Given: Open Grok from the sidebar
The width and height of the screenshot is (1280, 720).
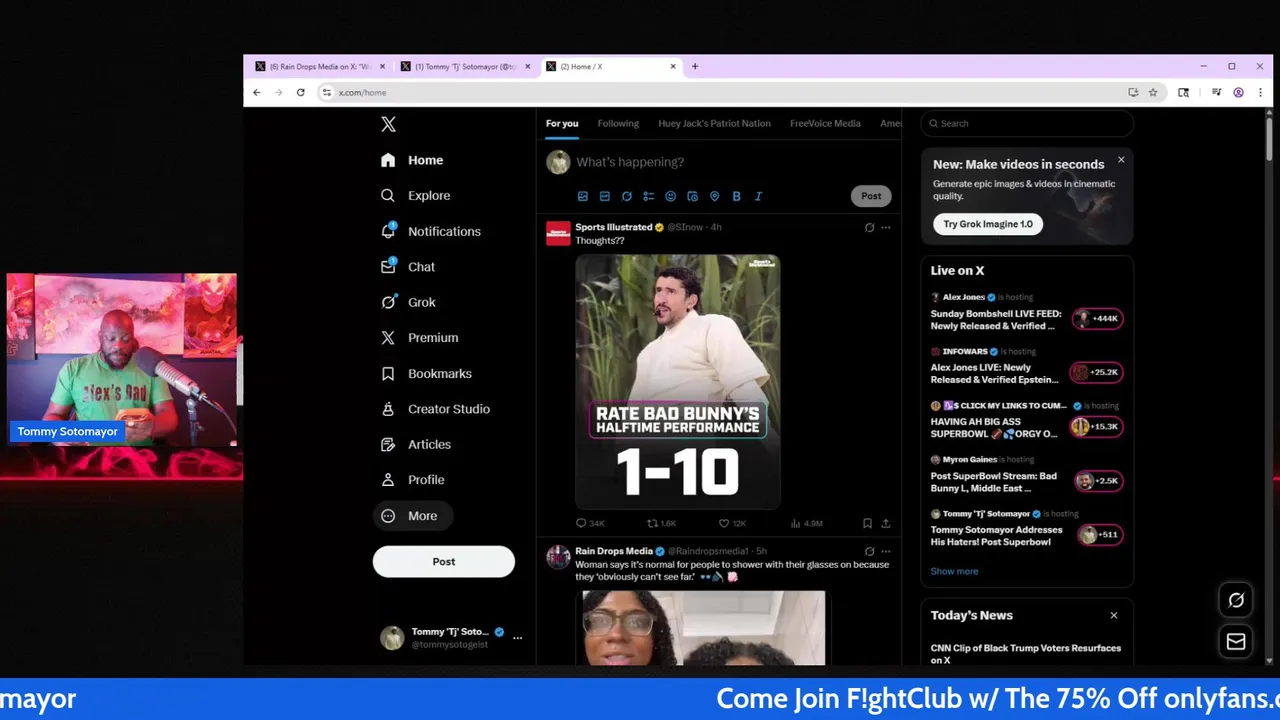Looking at the screenshot, I should click(408, 302).
